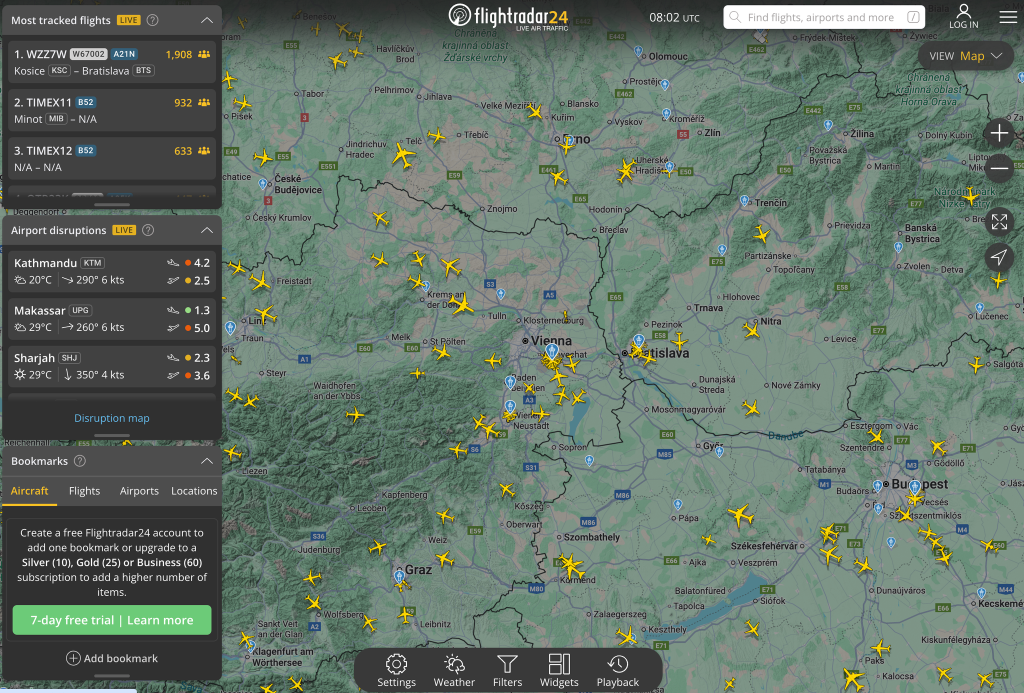The image size is (1024, 693).
Task: Open the Disruption map link
Action: tap(112, 418)
